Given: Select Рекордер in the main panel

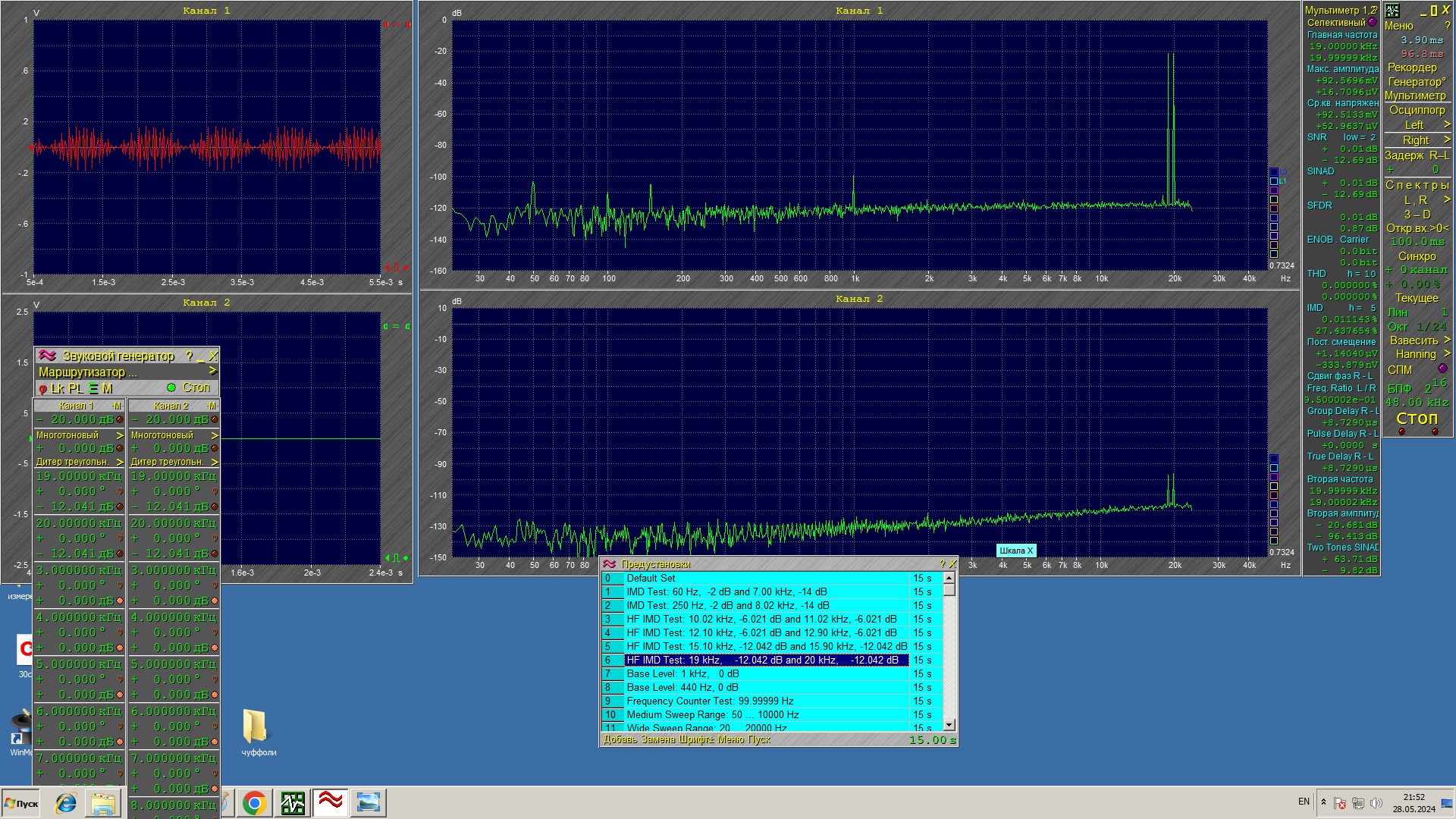Looking at the screenshot, I should coord(1412,67).
